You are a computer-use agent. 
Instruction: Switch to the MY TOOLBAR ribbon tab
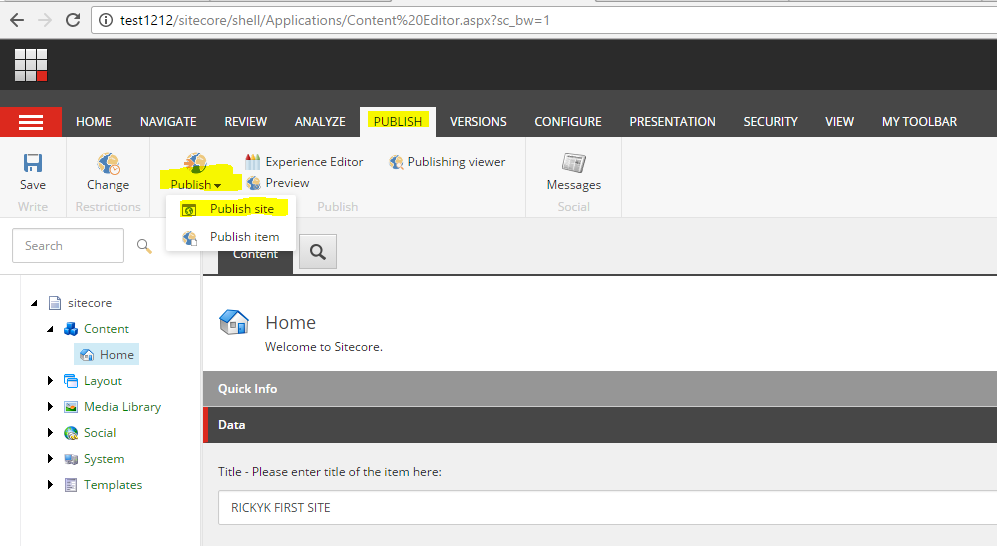click(x=919, y=121)
